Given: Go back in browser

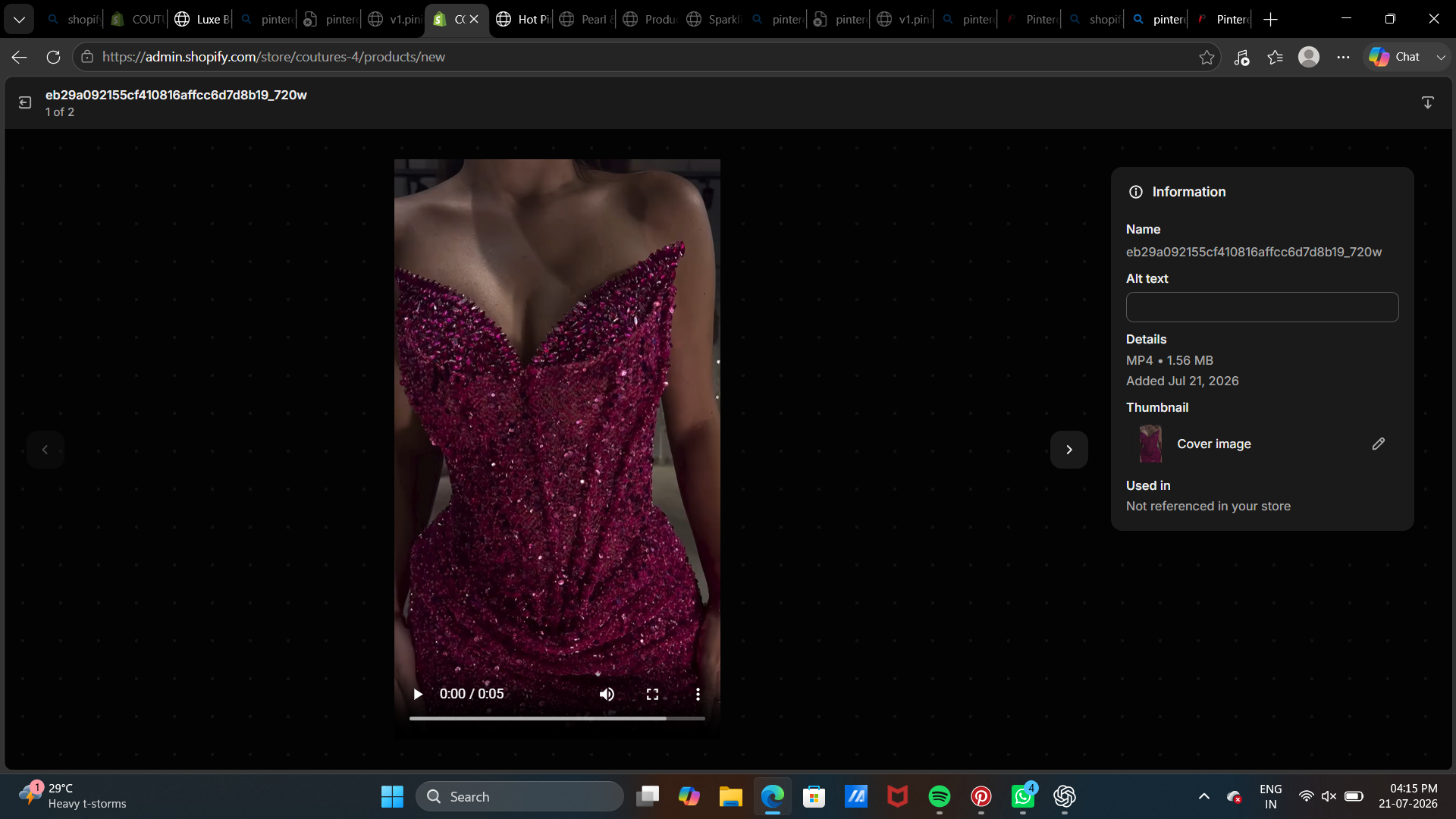Looking at the screenshot, I should 20,57.
